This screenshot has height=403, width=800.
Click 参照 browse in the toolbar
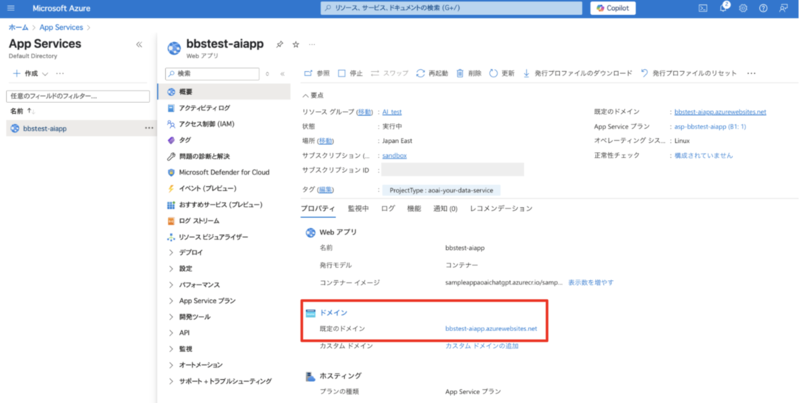pos(317,73)
